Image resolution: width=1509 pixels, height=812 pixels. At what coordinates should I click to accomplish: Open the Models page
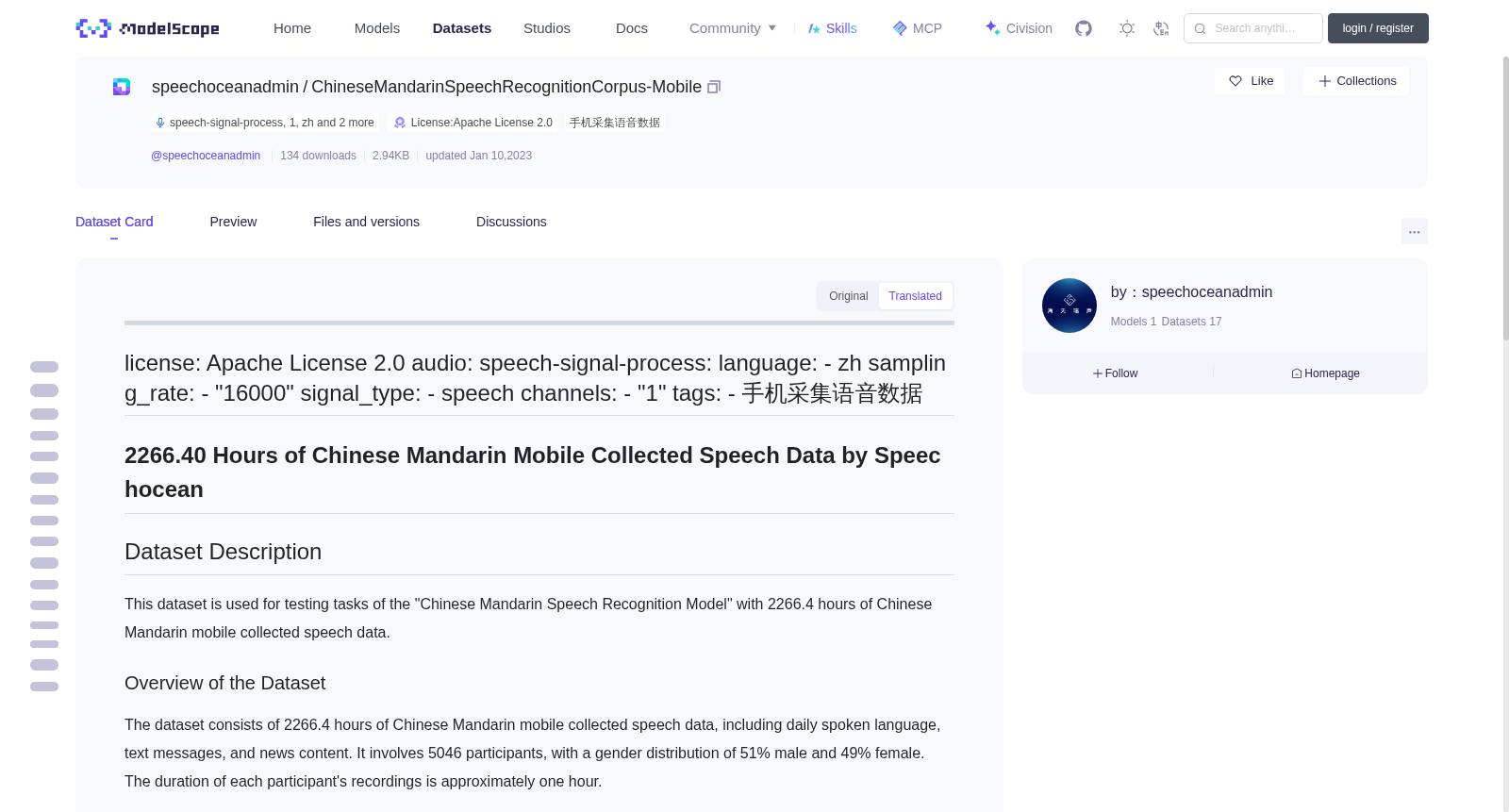[377, 28]
